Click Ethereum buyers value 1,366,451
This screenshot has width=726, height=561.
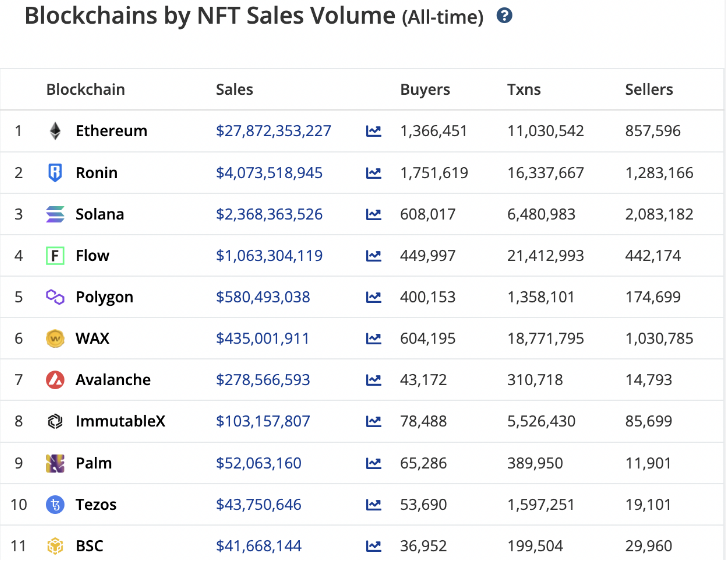coord(433,131)
